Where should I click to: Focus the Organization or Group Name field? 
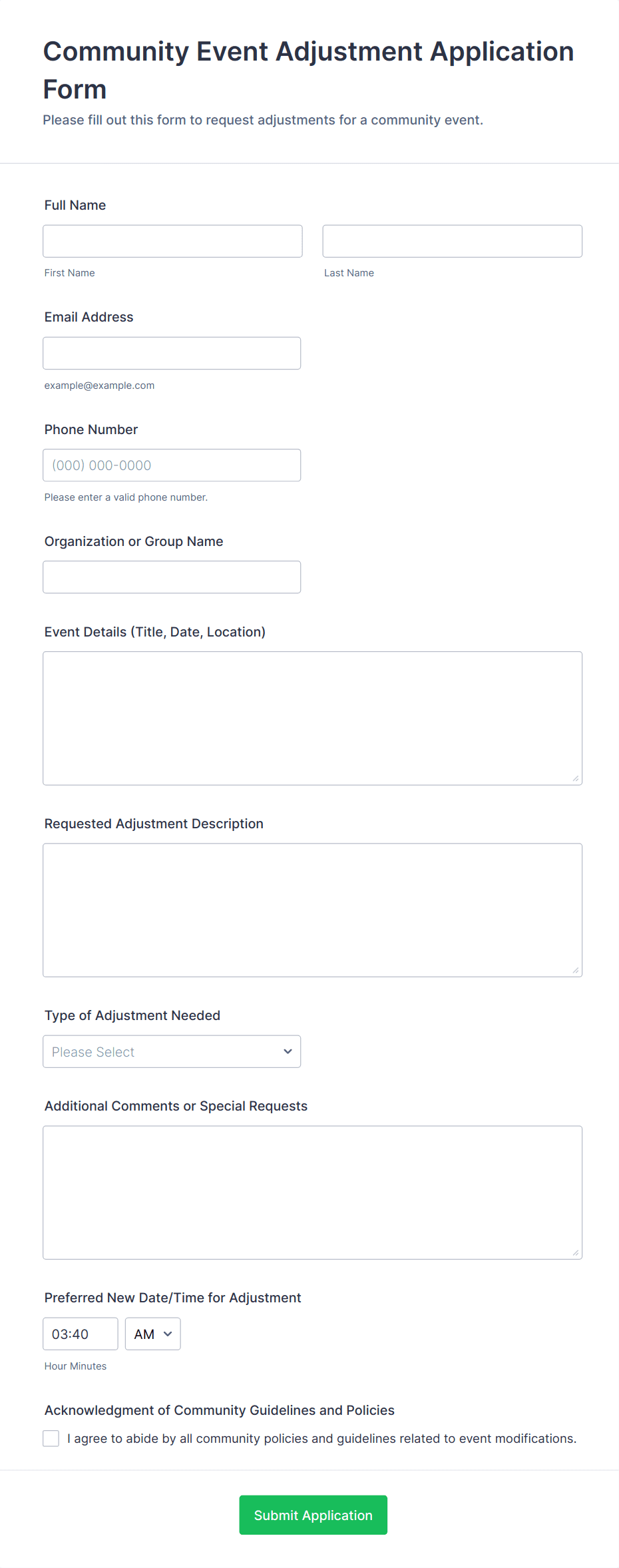[x=172, y=577]
